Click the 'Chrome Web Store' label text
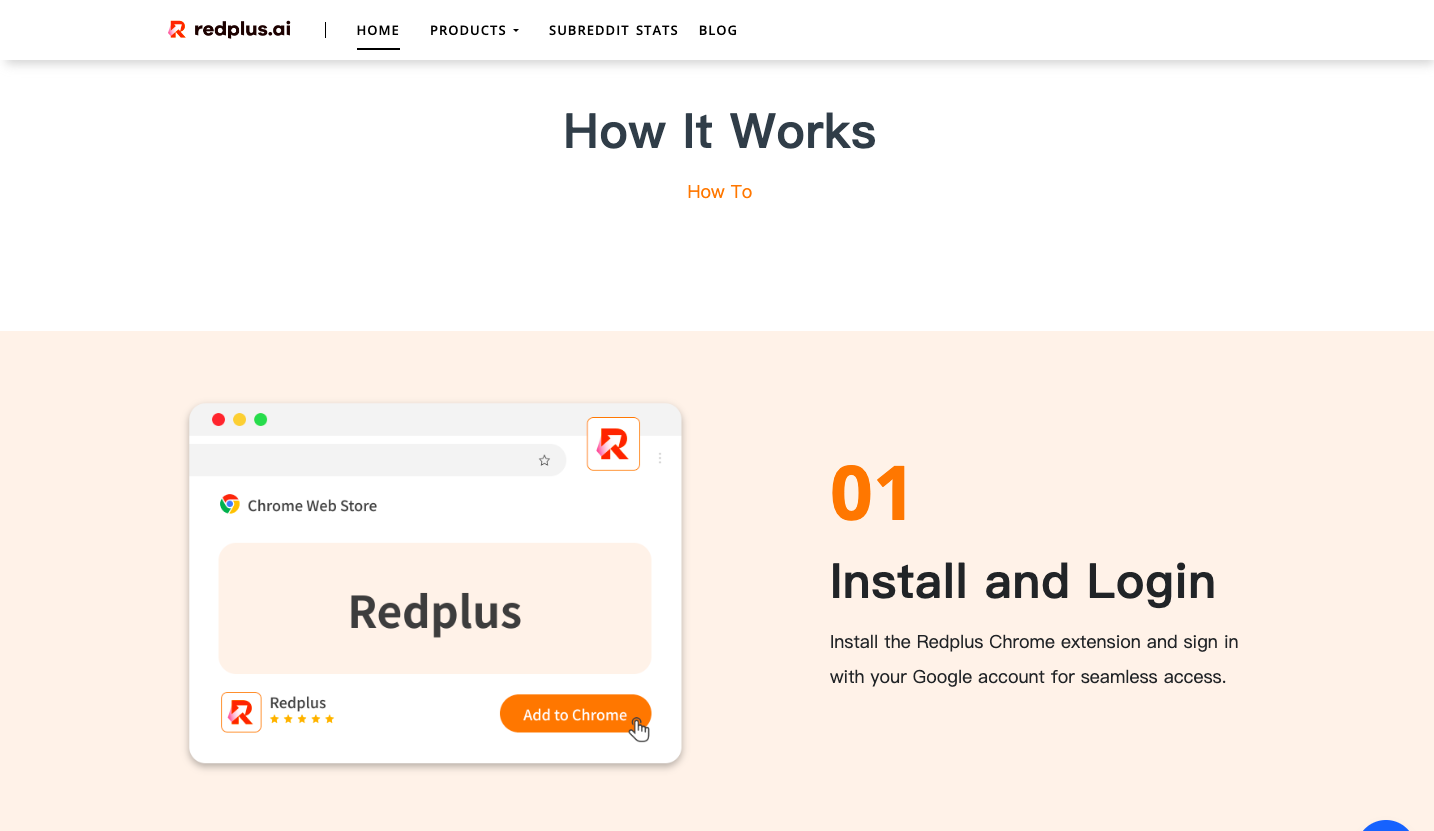The image size is (1434, 831). 312,506
